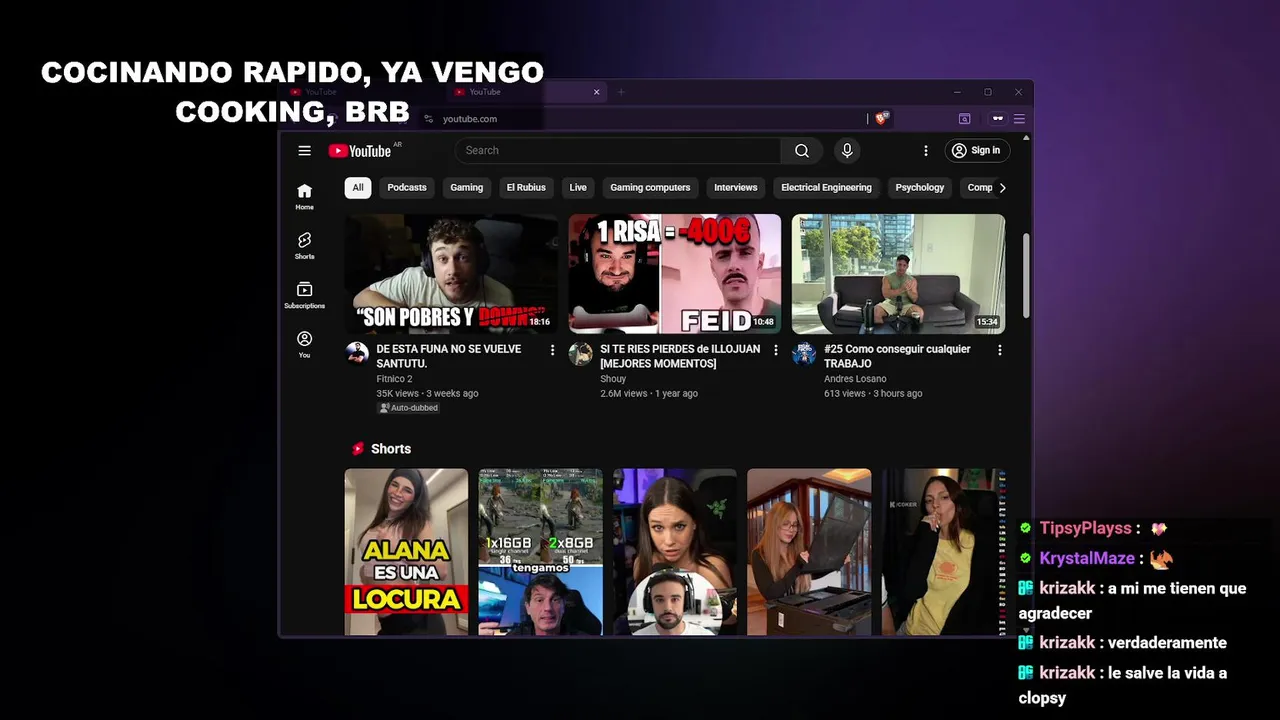This screenshot has width=1280, height=720.
Task: Click '35K views · 3 weeks ago' text
Action: (x=427, y=393)
